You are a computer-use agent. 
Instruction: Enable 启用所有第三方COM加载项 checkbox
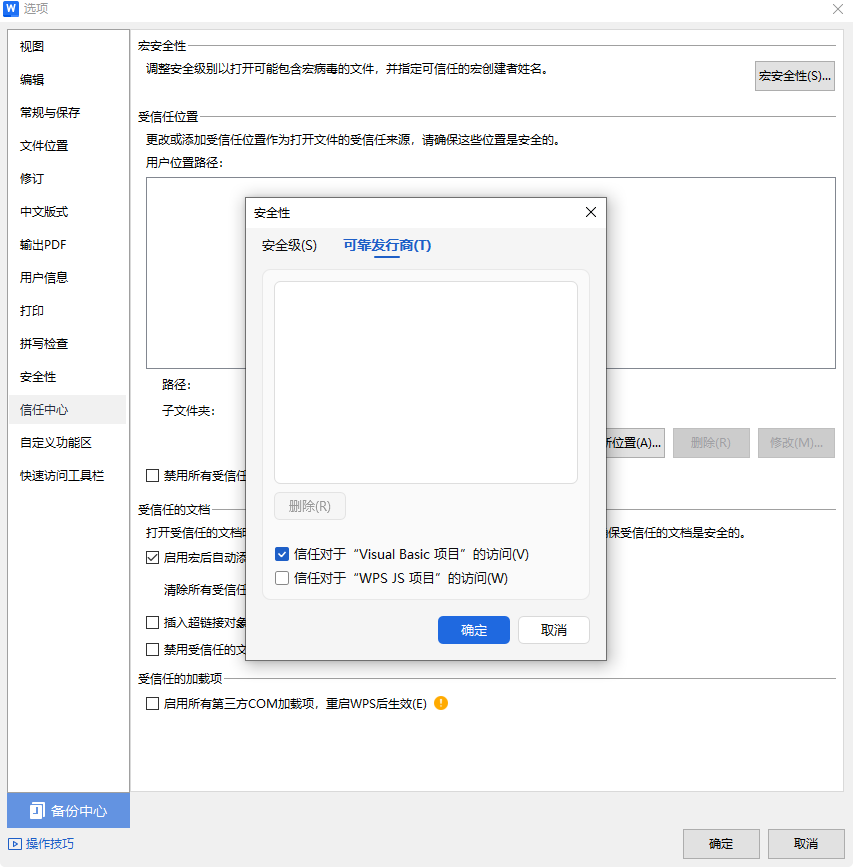[153, 703]
